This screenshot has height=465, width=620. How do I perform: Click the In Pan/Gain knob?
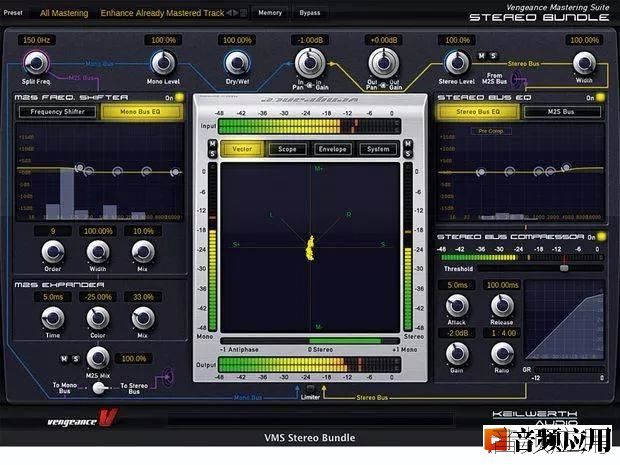pyautogui.click(x=310, y=62)
